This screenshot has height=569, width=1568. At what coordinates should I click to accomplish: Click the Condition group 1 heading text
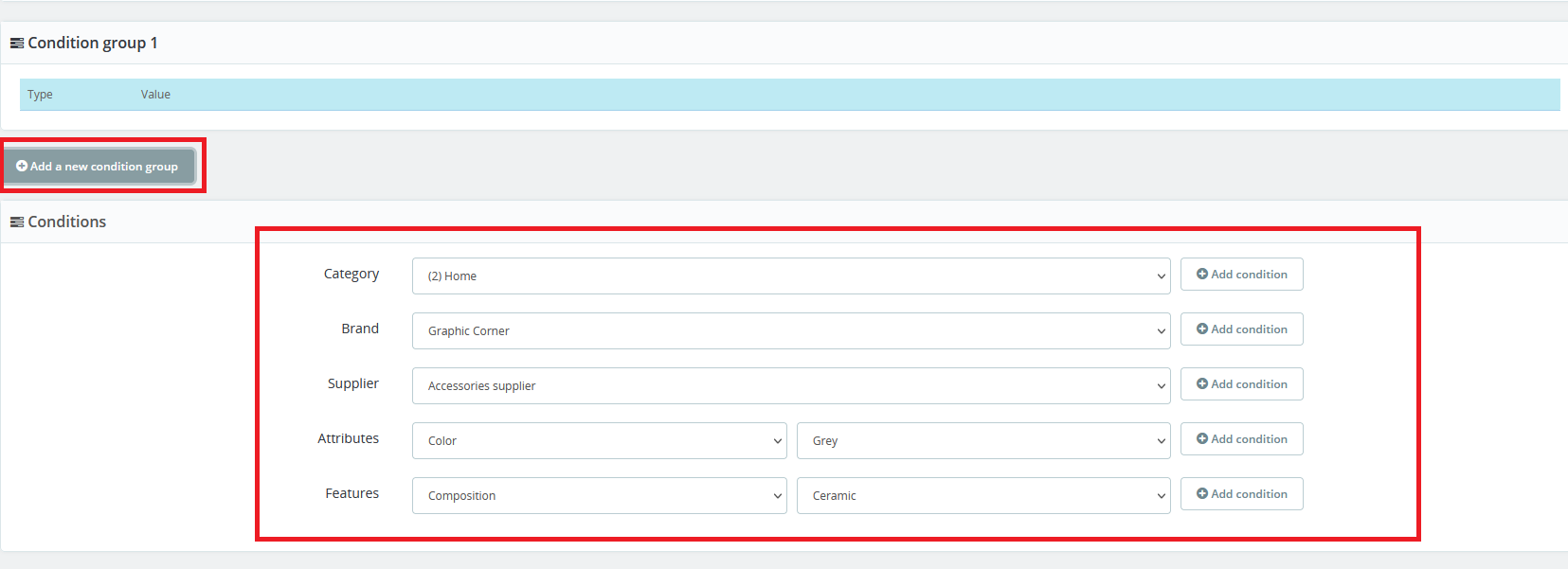93,44
